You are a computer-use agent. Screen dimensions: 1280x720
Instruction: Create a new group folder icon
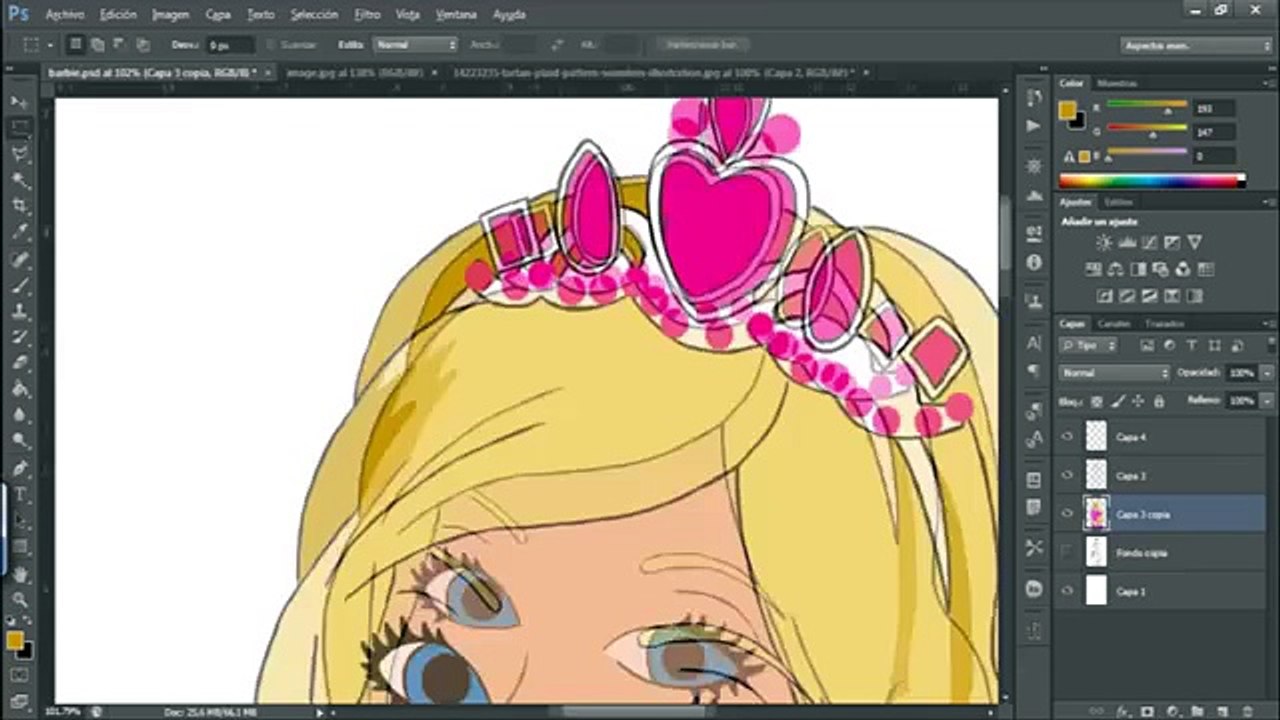1197,712
